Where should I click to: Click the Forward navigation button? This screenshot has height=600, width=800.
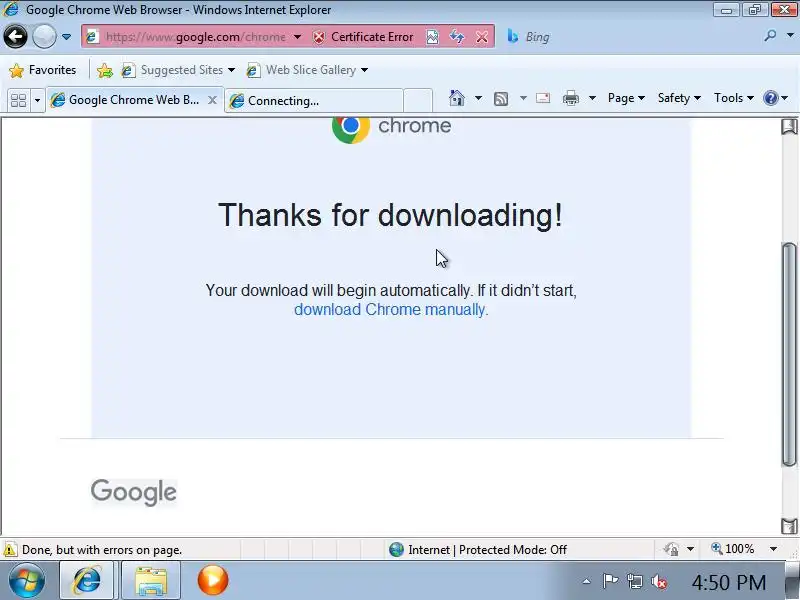44,37
